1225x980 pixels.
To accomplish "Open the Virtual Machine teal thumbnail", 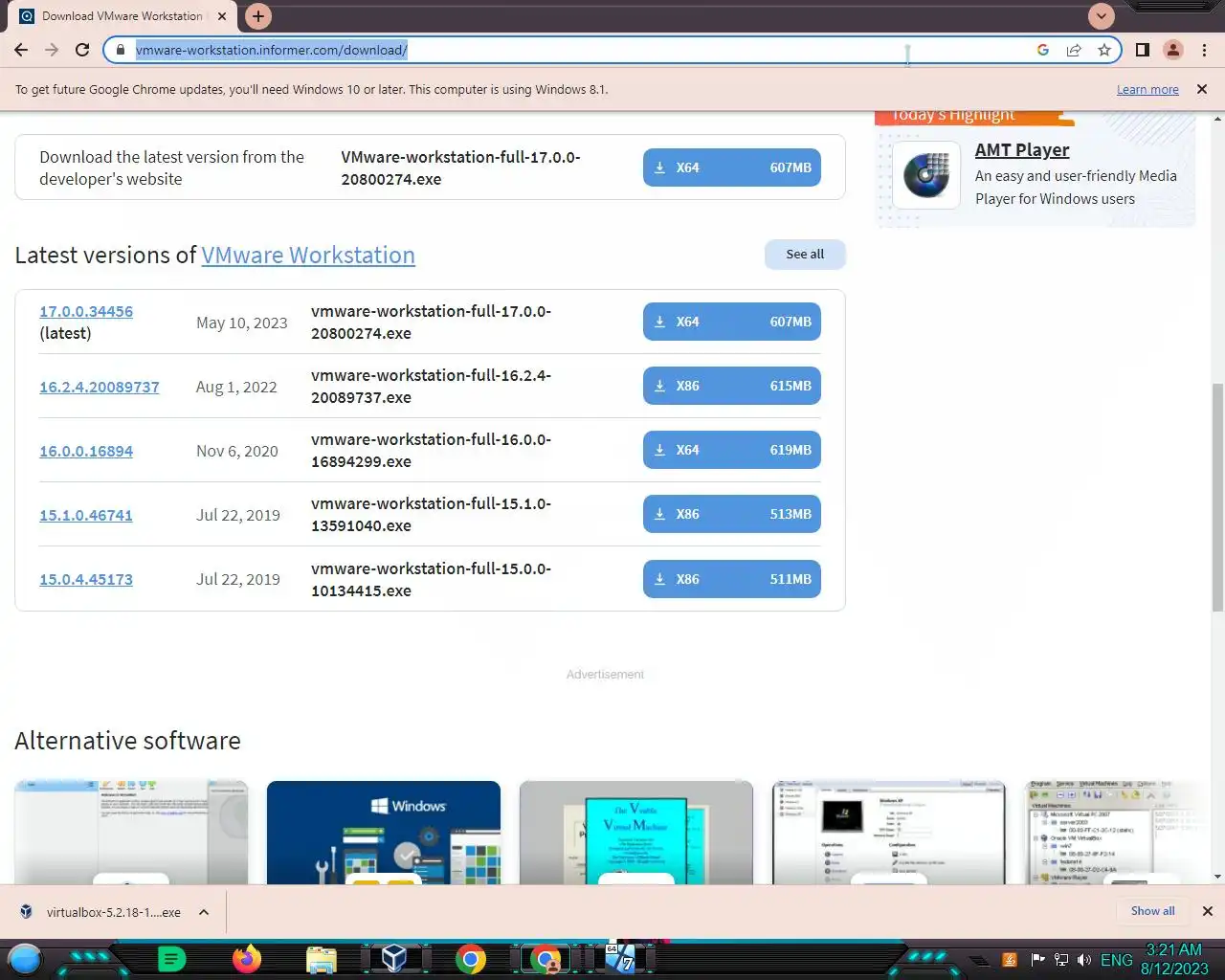I will point(636,832).
